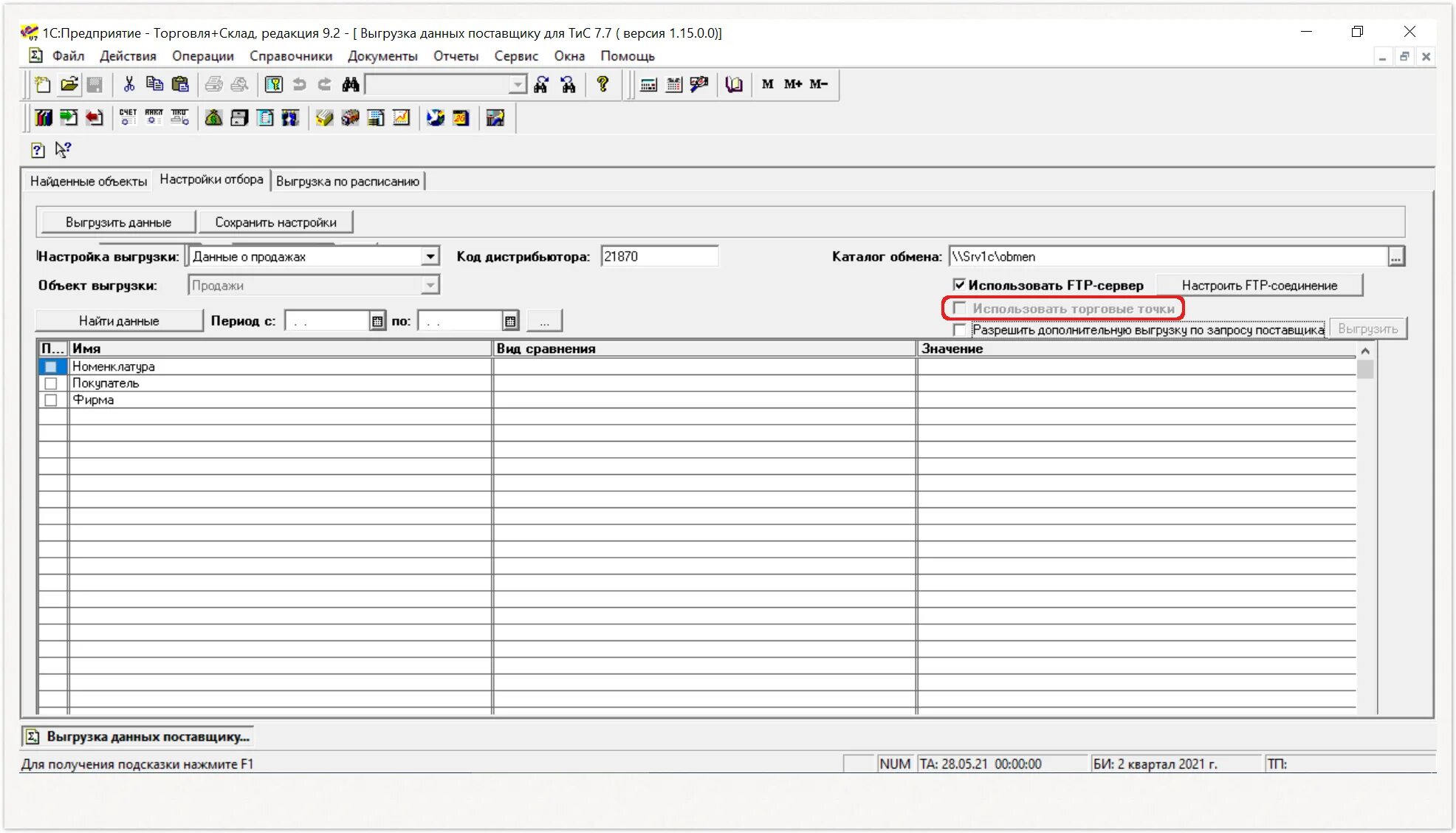
Task: Click the M+ memory add button
Action: (x=793, y=84)
